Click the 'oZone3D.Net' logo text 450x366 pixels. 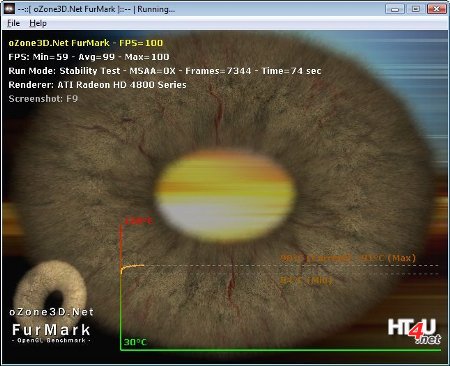click(51, 312)
